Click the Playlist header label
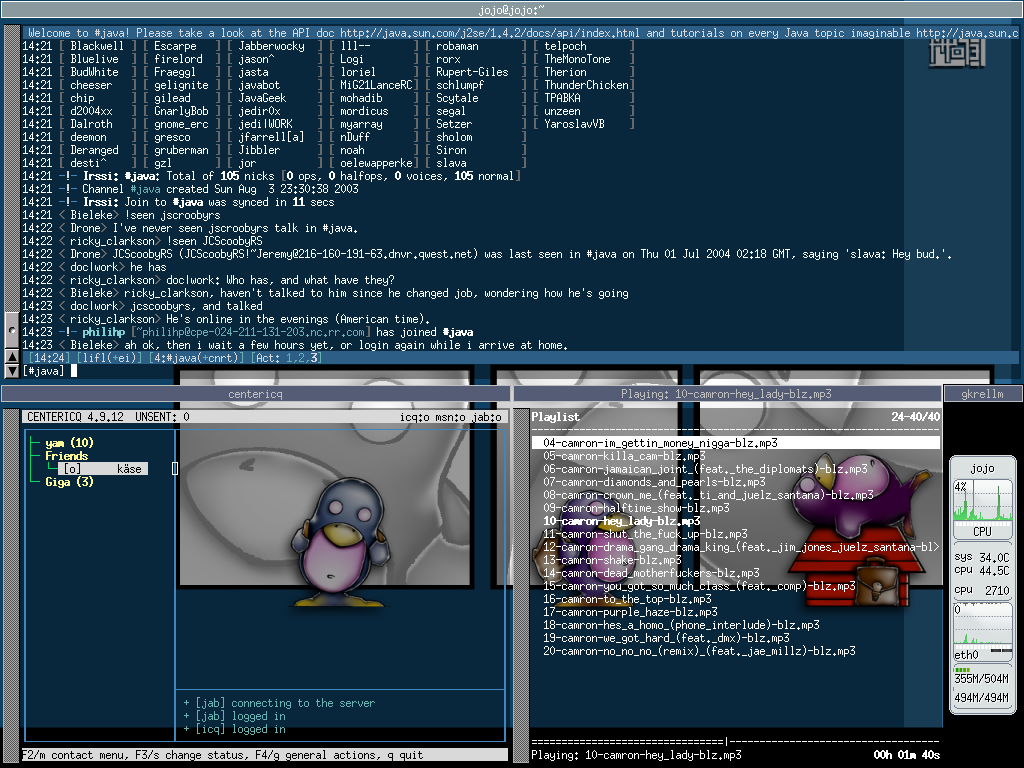The height and width of the screenshot is (768, 1024). (555, 417)
